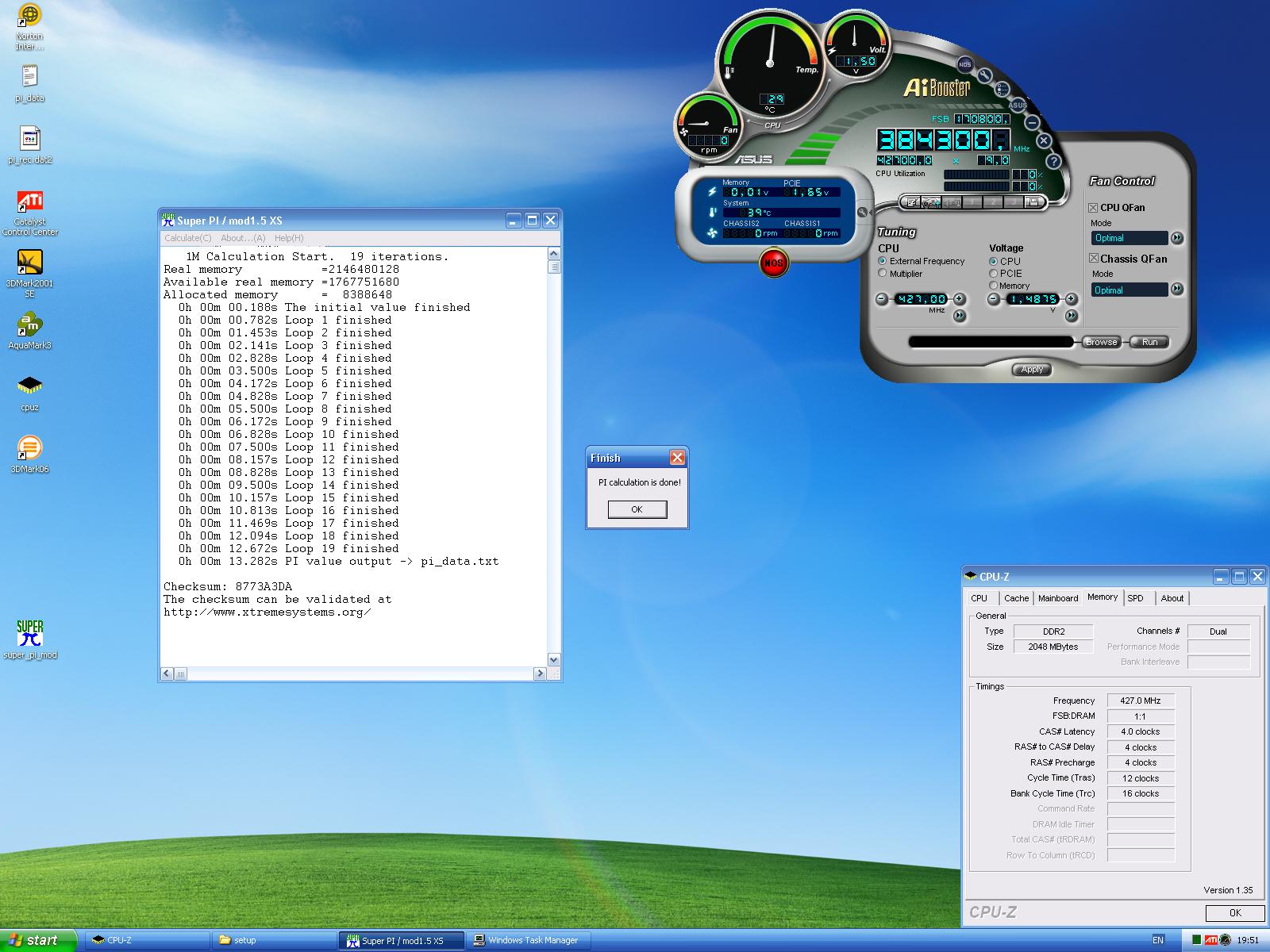
Task: Click the notepad icon in AI Booster toolbar
Action: pos(912,202)
